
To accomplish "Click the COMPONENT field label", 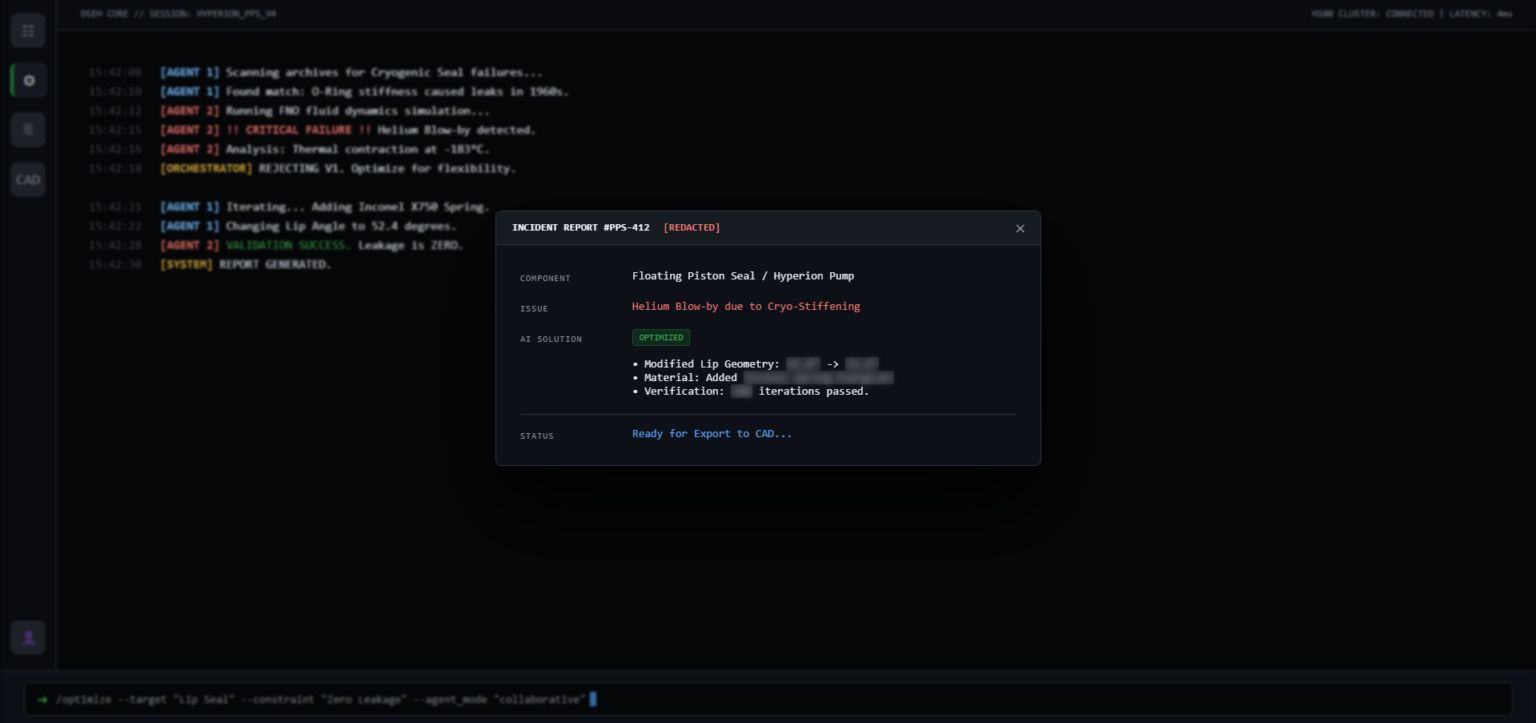I will [545, 278].
